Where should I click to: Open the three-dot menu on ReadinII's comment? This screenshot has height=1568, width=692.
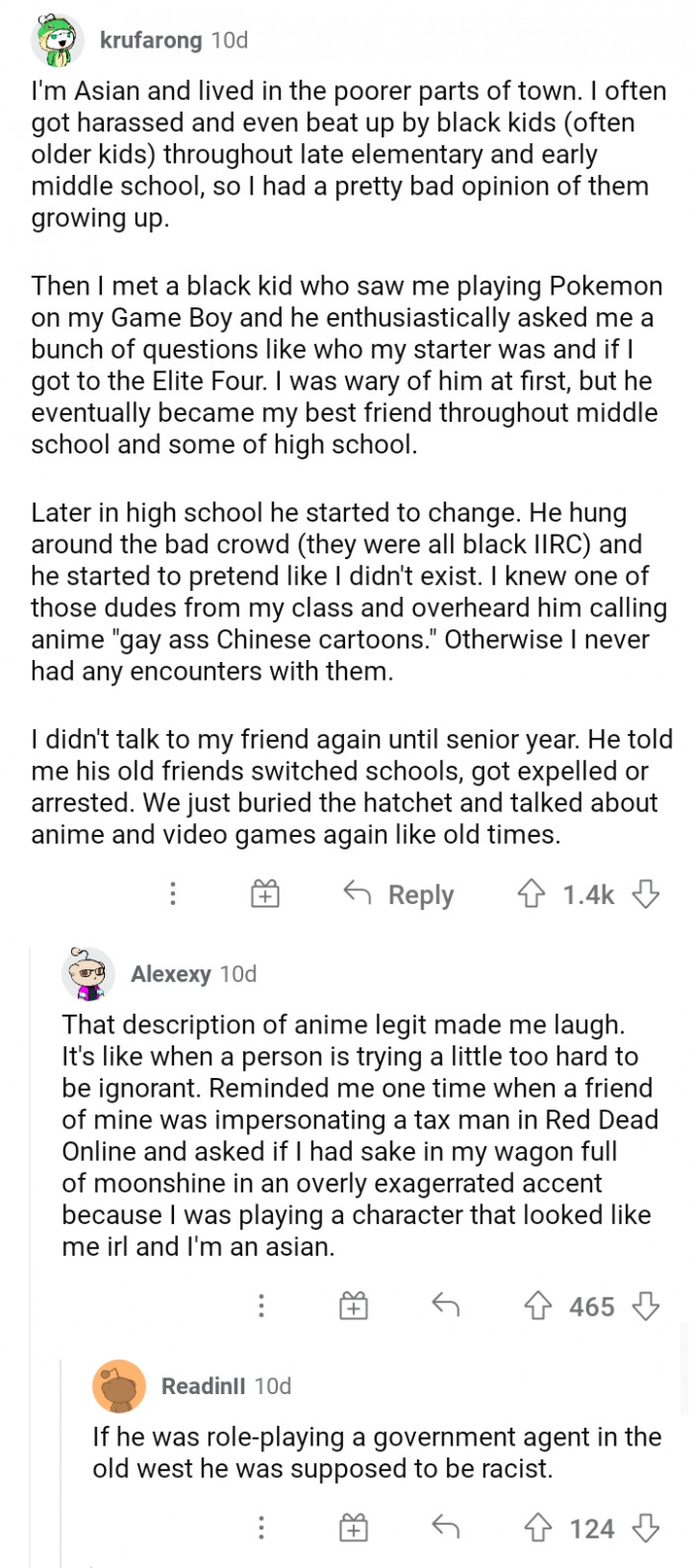[261, 1527]
